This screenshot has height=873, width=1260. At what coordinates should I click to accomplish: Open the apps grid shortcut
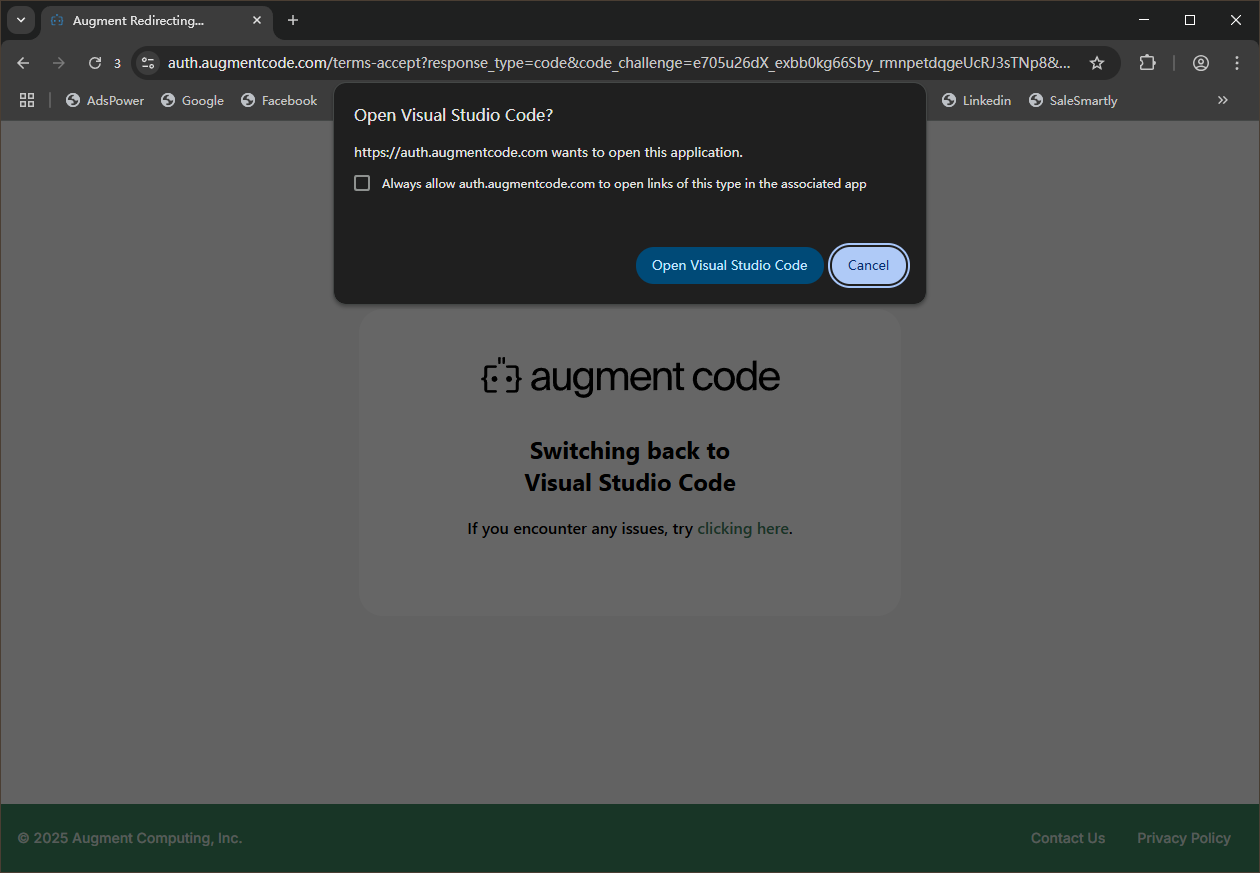(27, 100)
